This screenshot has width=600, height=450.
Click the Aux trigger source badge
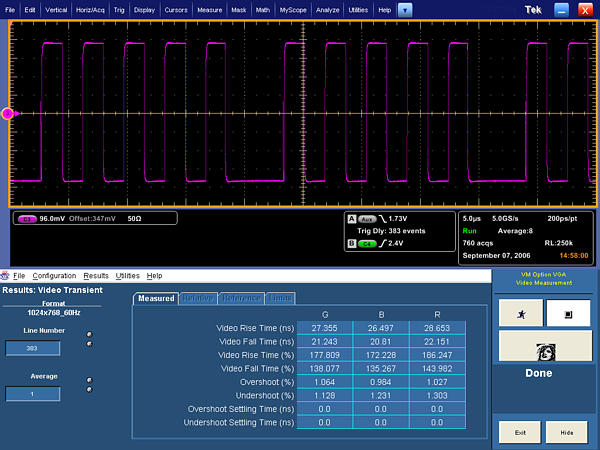366,217
